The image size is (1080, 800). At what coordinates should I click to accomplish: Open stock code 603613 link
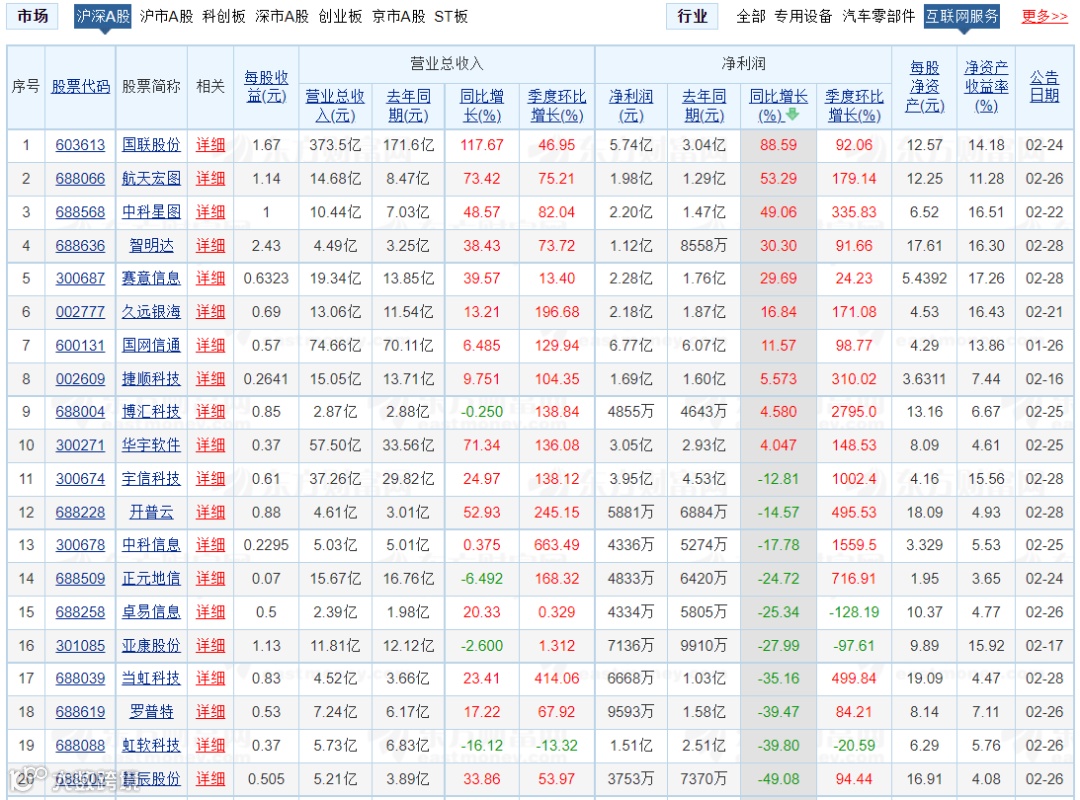pos(81,145)
